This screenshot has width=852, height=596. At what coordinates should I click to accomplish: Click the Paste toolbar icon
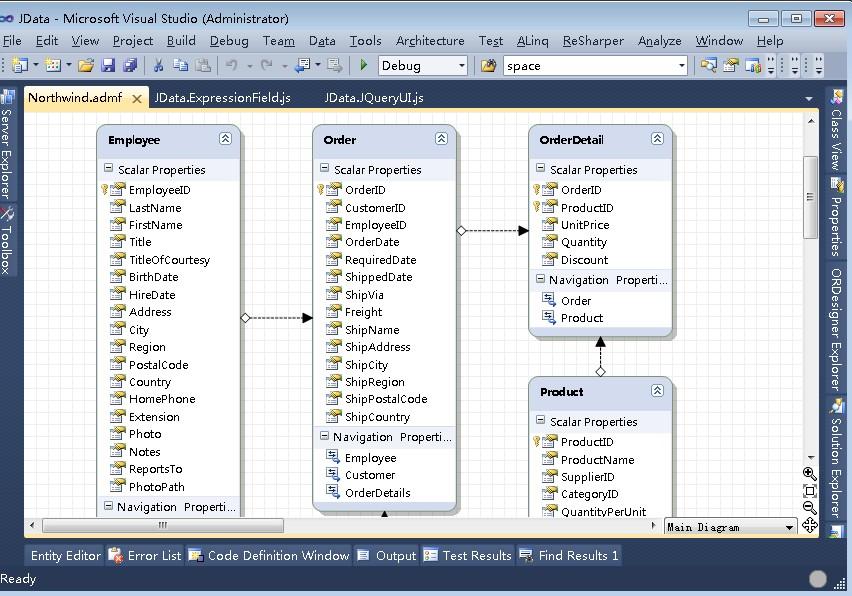point(203,66)
